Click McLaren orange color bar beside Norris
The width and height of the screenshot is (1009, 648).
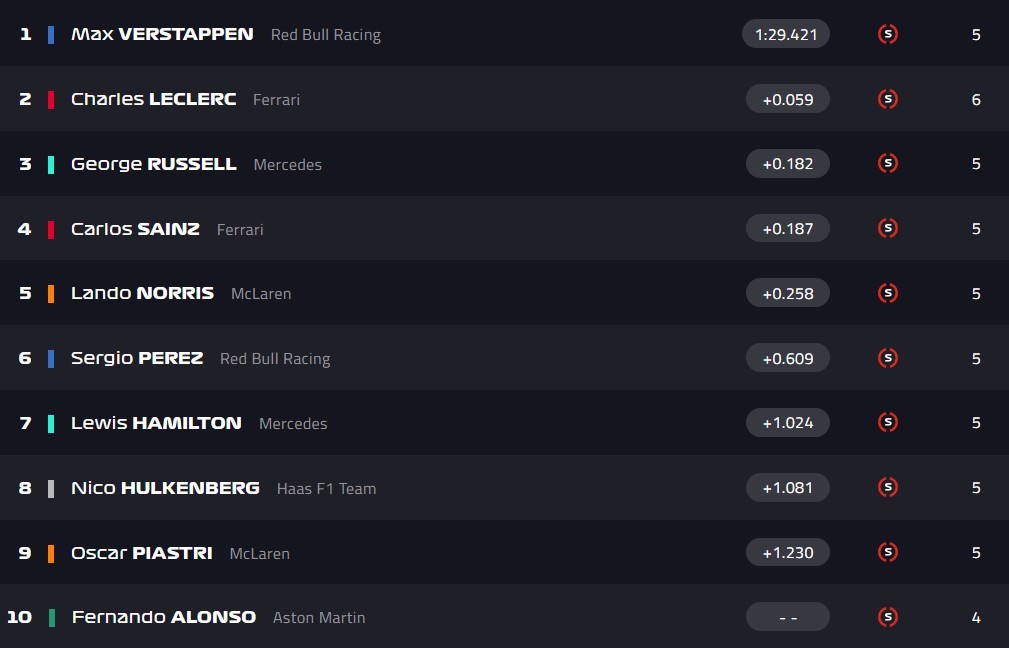coord(51,293)
